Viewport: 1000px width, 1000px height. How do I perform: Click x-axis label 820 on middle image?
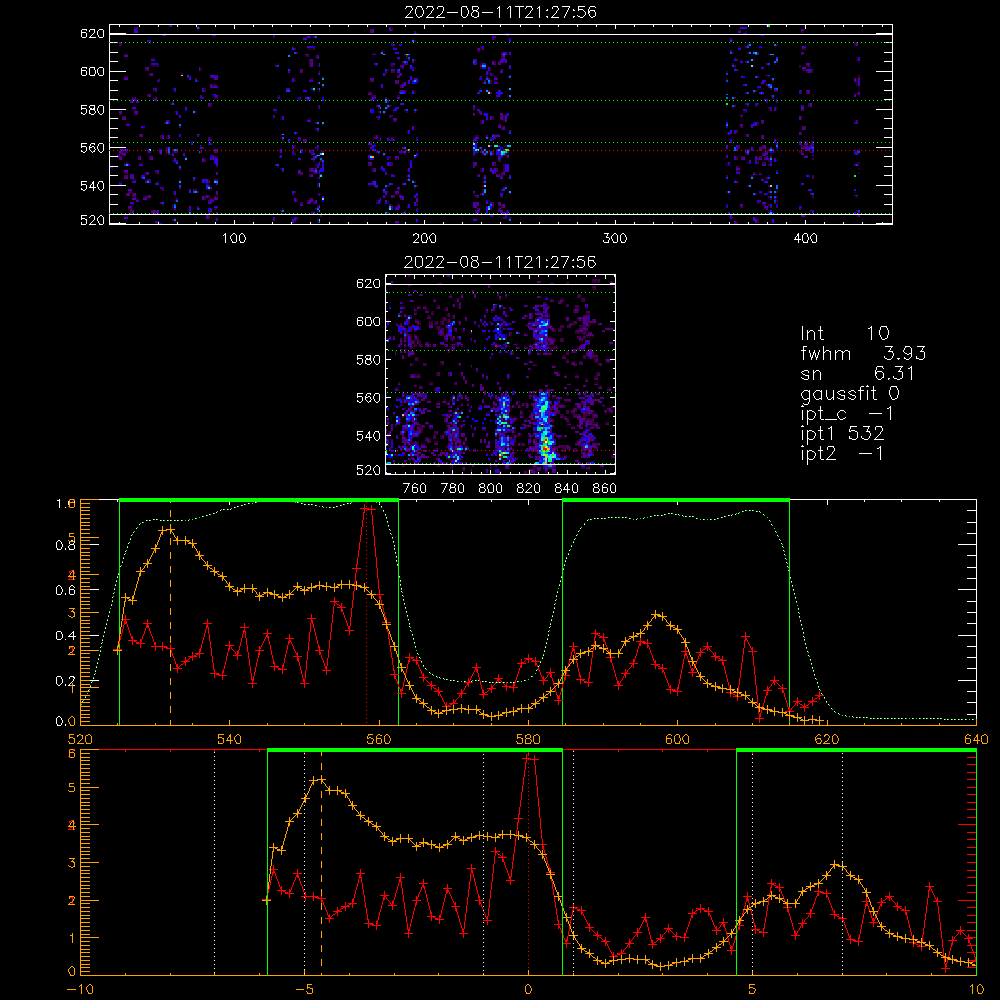[529, 489]
